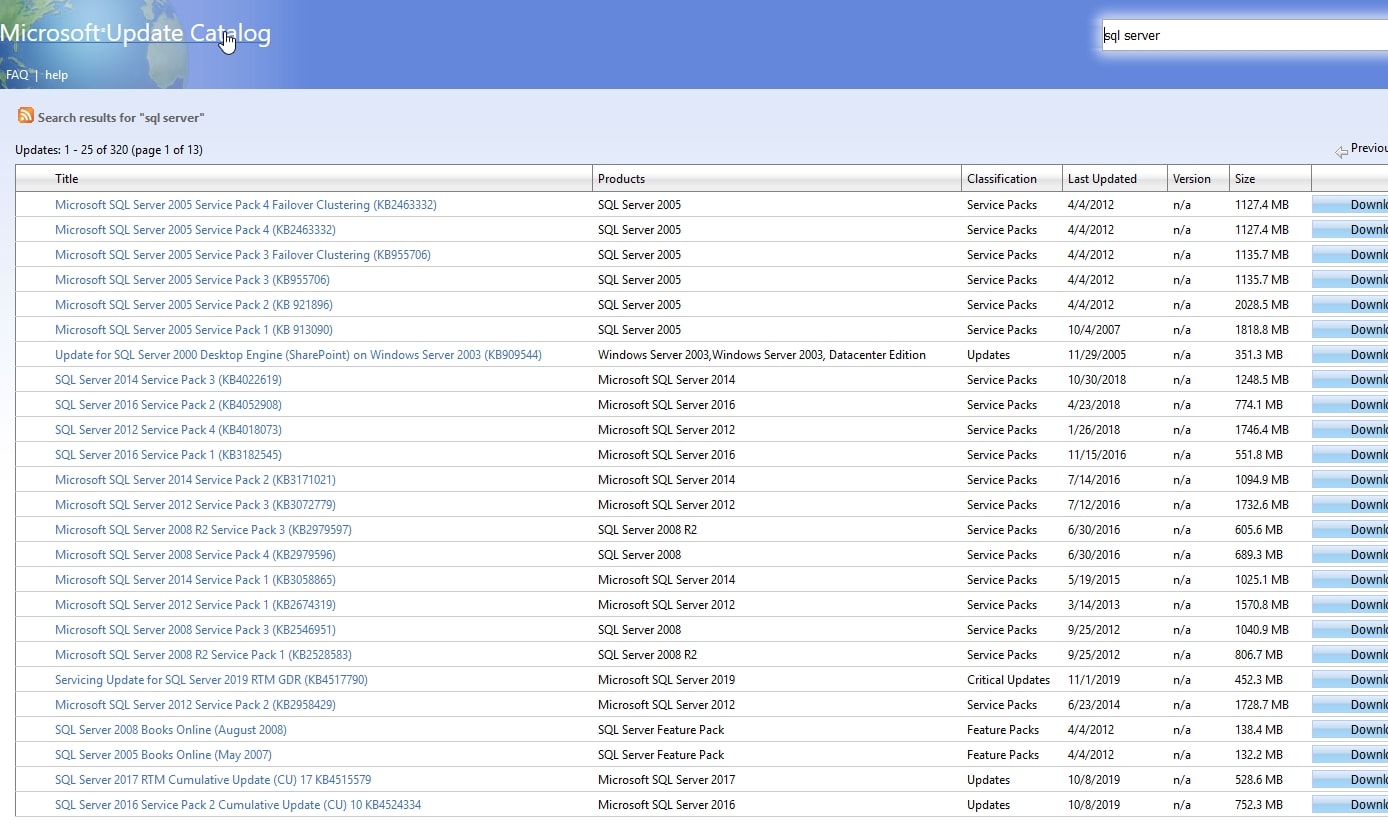Click the Previous page arrow icon
The width and height of the screenshot is (1388, 839).
pos(1341,151)
